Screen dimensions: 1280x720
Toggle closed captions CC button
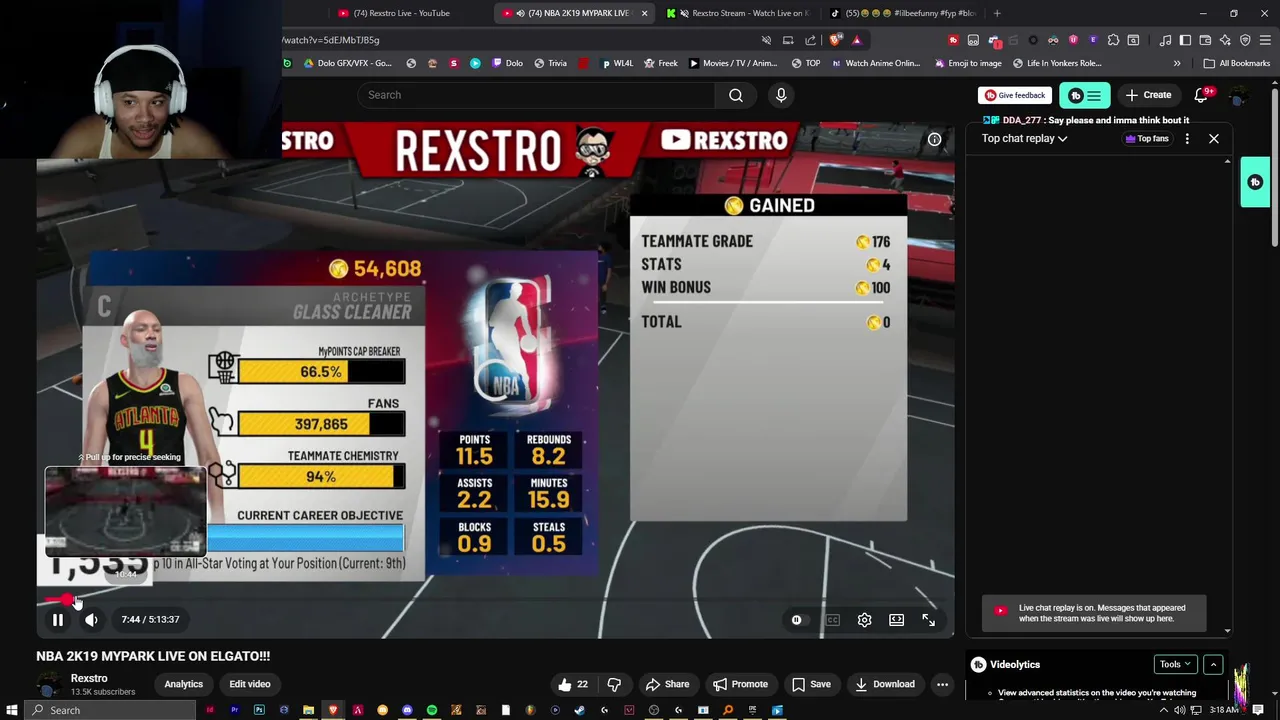pos(832,620)
